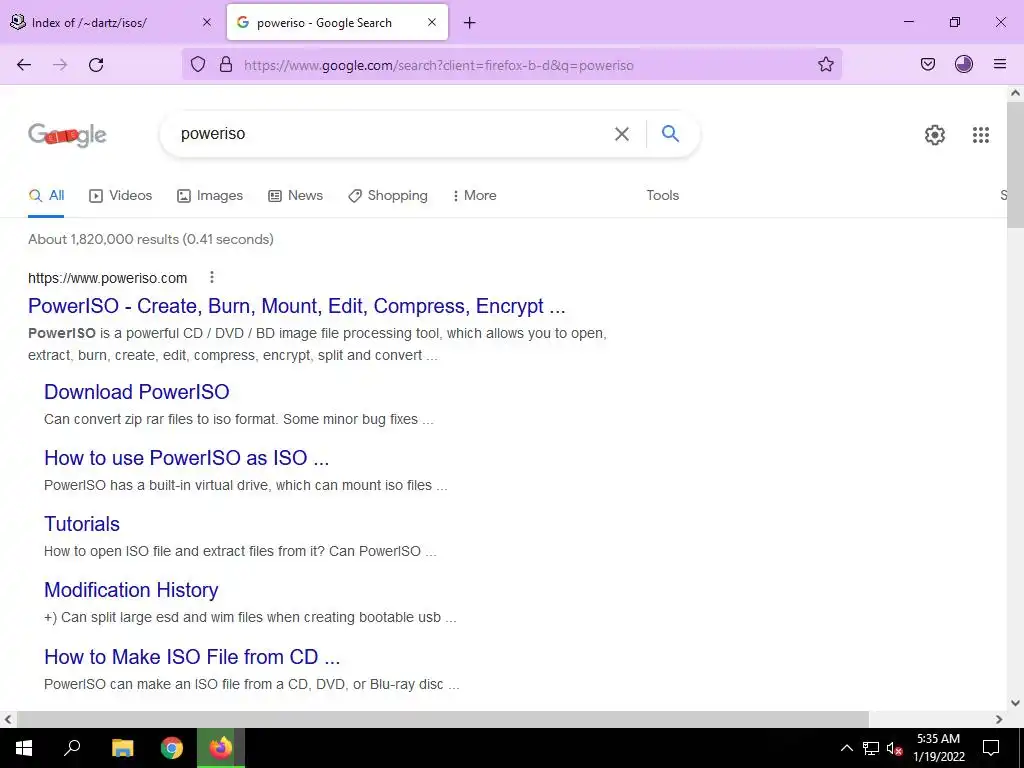This screenshot has height=768, width=1024.
Task: Click the About 1,820,000 results text
Action: click(x=151, y=239)
